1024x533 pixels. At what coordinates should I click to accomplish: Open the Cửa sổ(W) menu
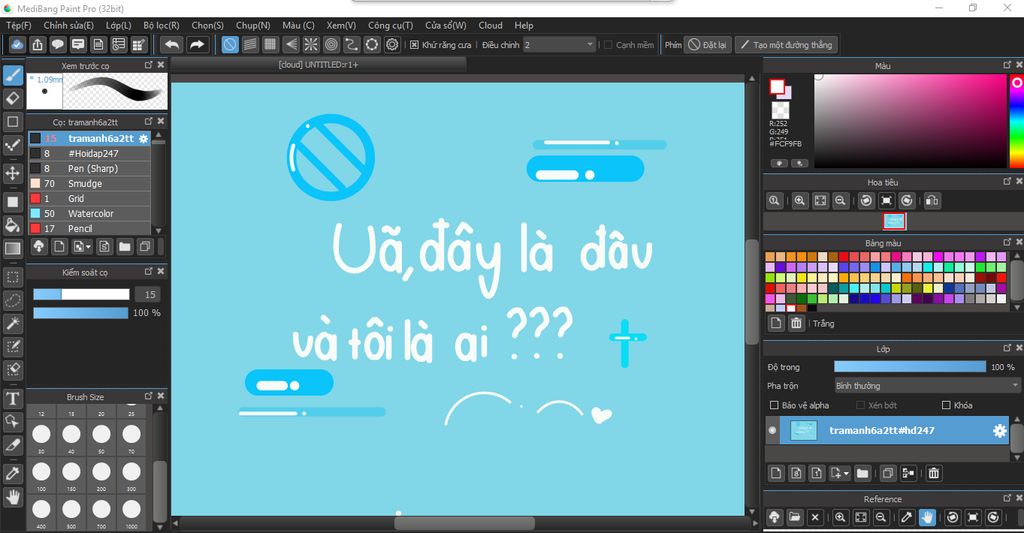445,25
